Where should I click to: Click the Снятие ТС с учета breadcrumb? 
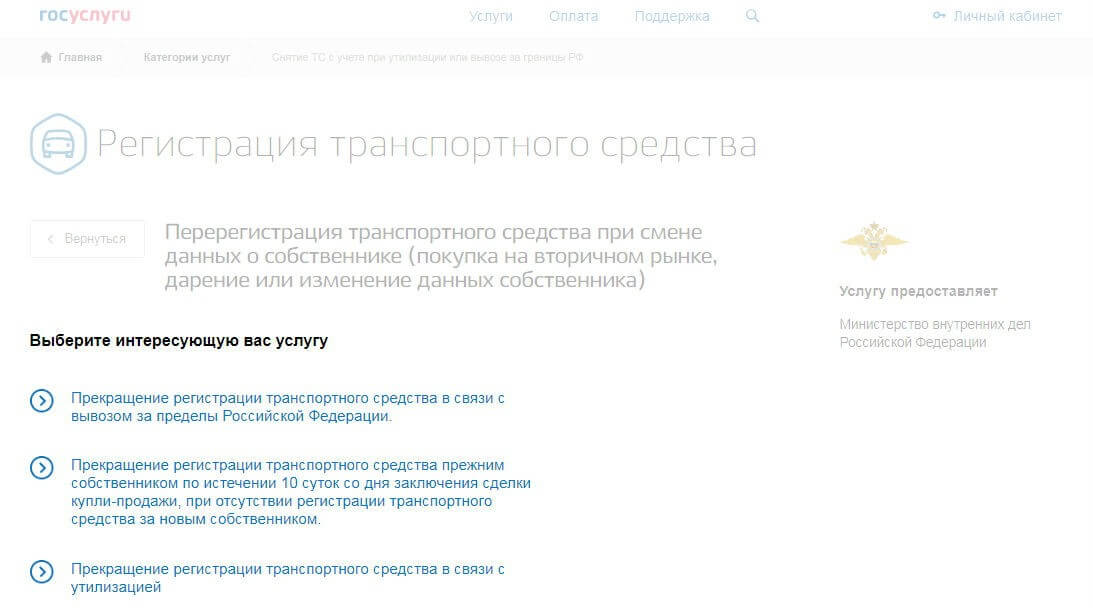[x=427, y=57]
